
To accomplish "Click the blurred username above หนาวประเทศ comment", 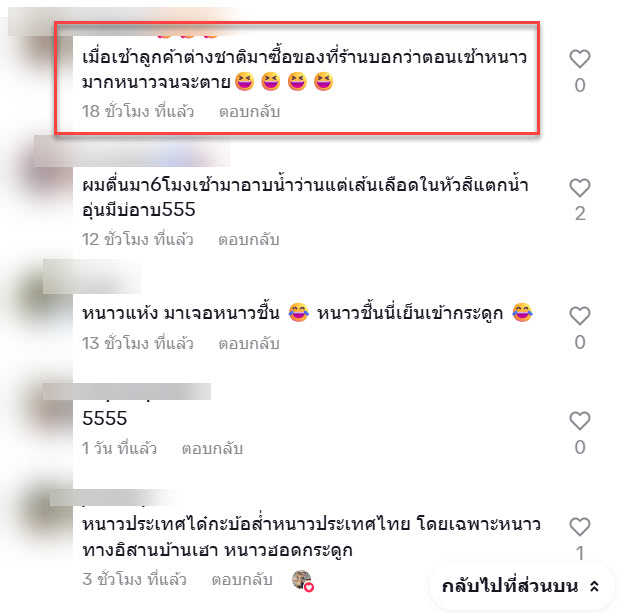I will (115, 498).
